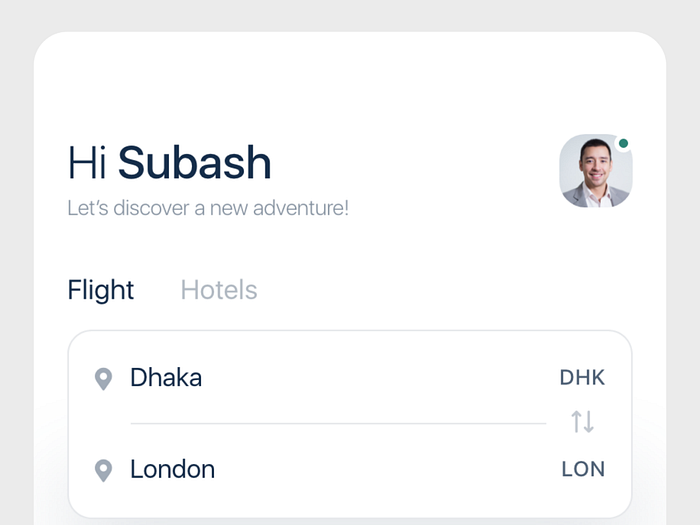Click the location pin beside London

coord(103,470)
